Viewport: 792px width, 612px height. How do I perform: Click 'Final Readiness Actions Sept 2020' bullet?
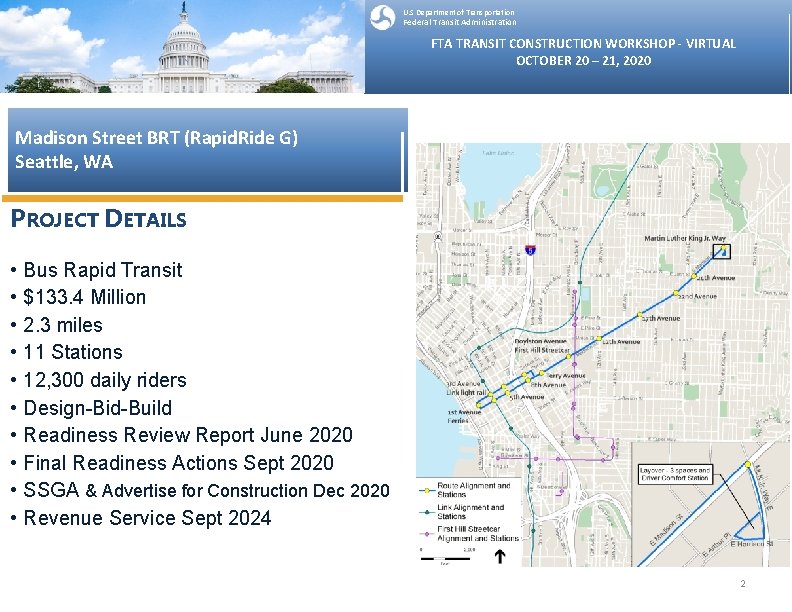point(178,463)
